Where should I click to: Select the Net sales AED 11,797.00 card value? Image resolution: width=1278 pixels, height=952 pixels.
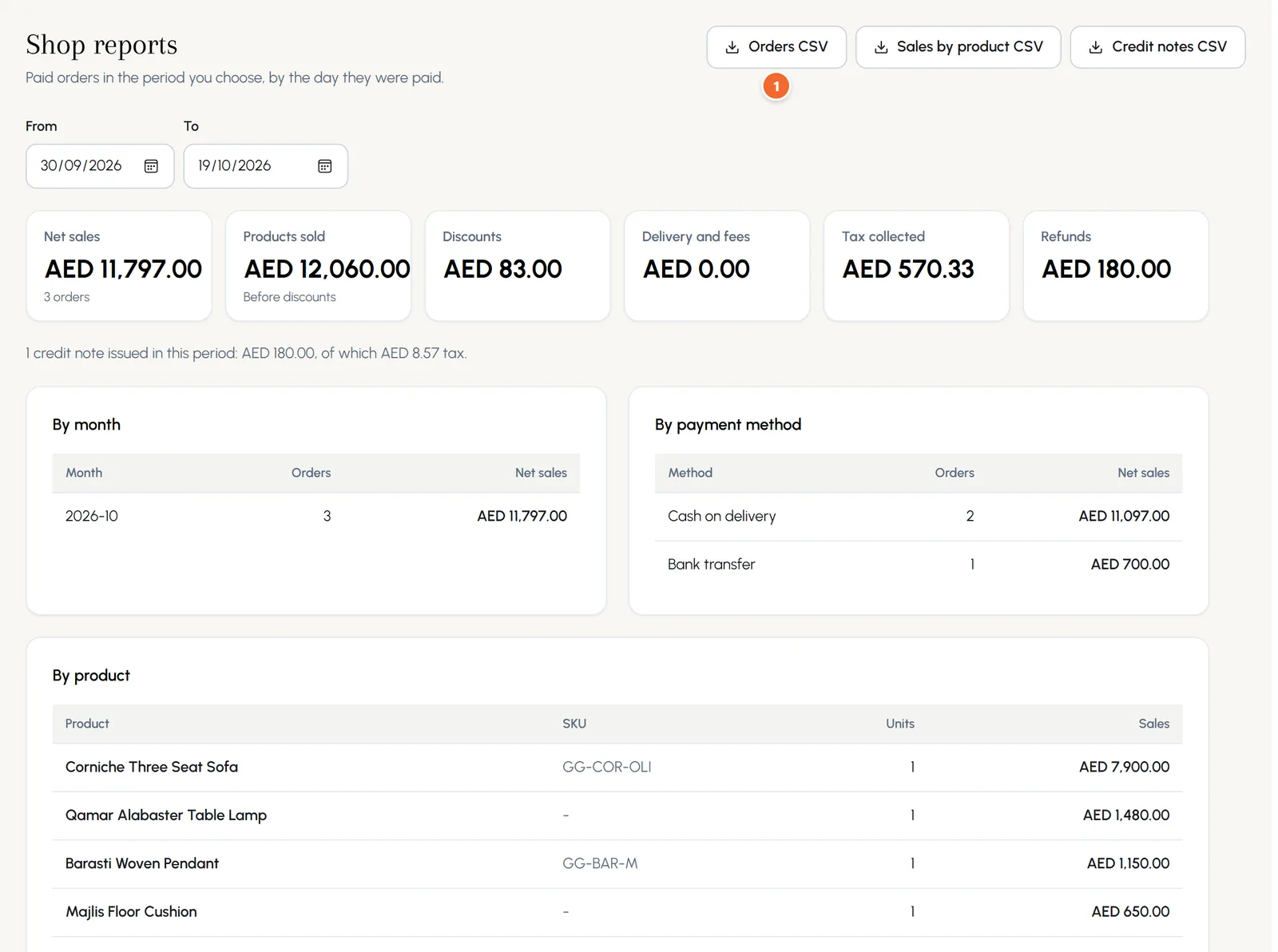coord(124,269)
